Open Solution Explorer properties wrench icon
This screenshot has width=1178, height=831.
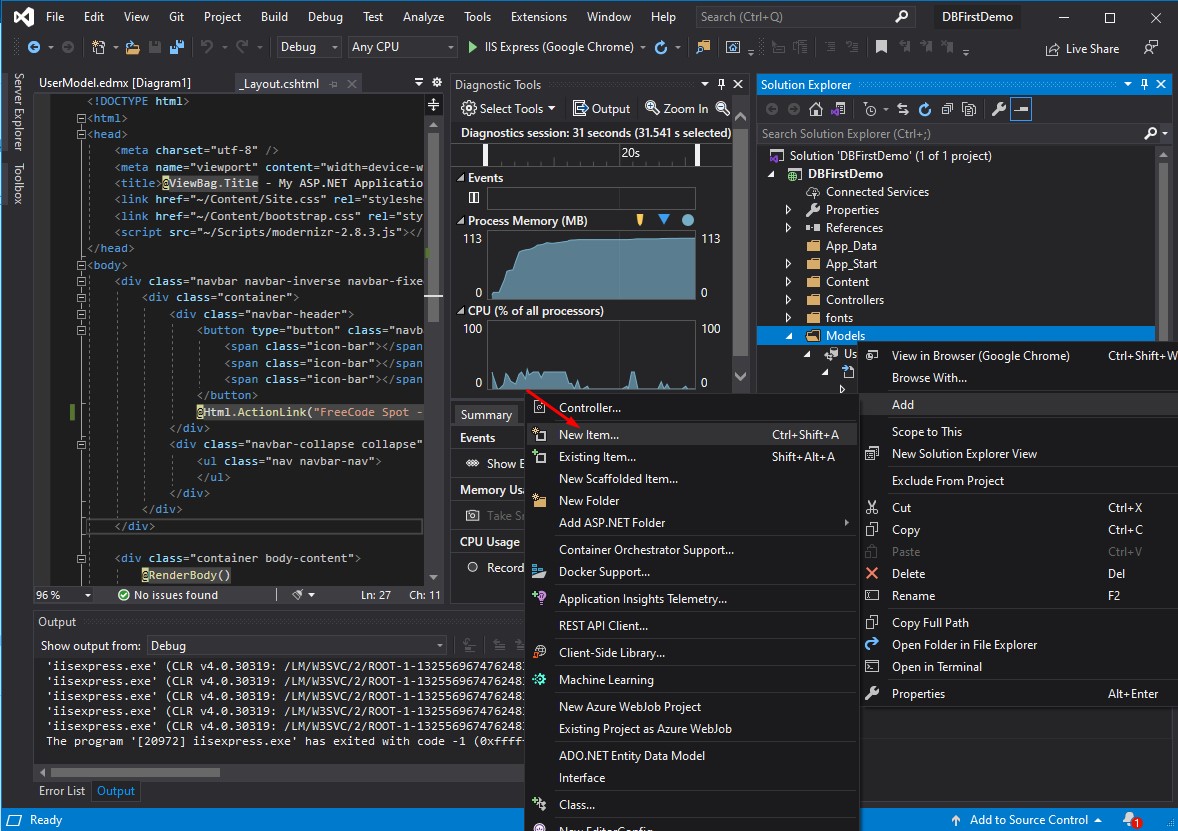[1000, 109]
